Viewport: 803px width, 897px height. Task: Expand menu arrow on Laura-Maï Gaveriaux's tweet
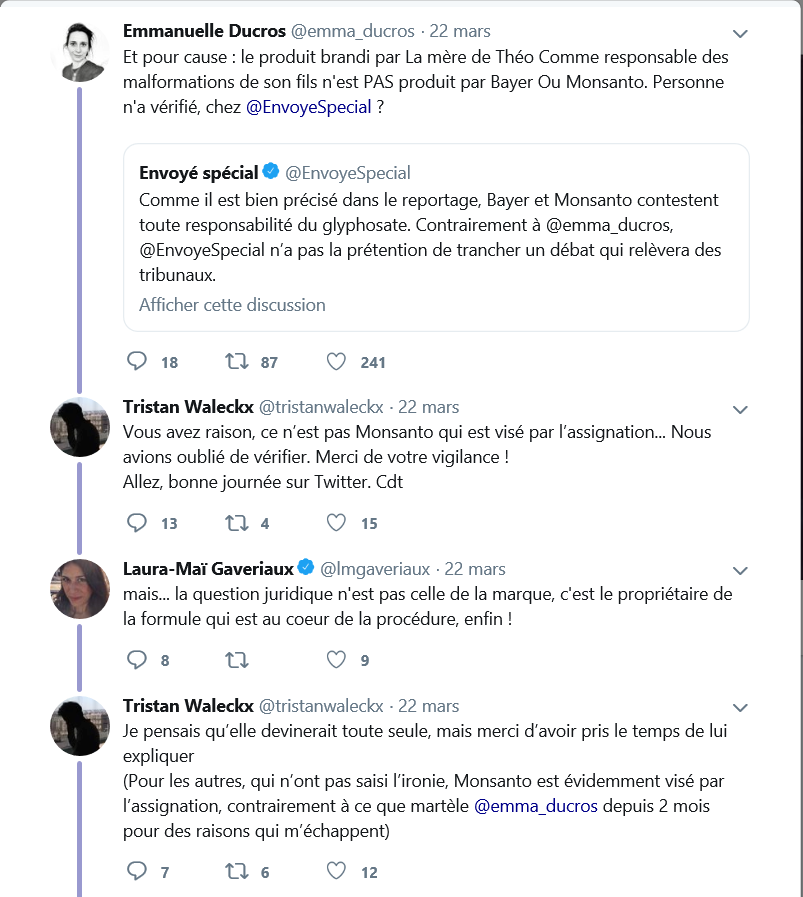pos(740,571)
